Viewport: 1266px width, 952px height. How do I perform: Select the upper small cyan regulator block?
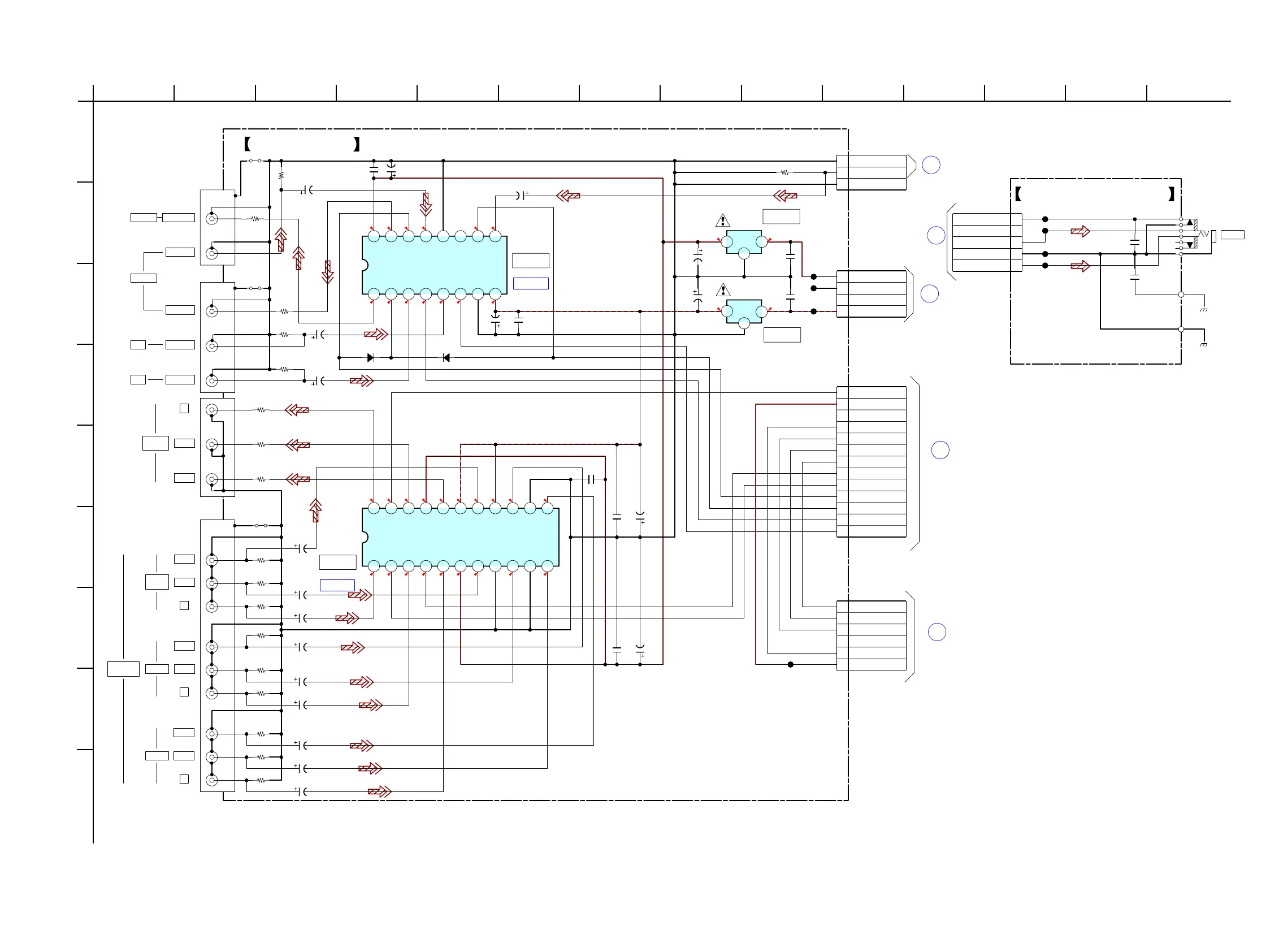pos(744,242)
